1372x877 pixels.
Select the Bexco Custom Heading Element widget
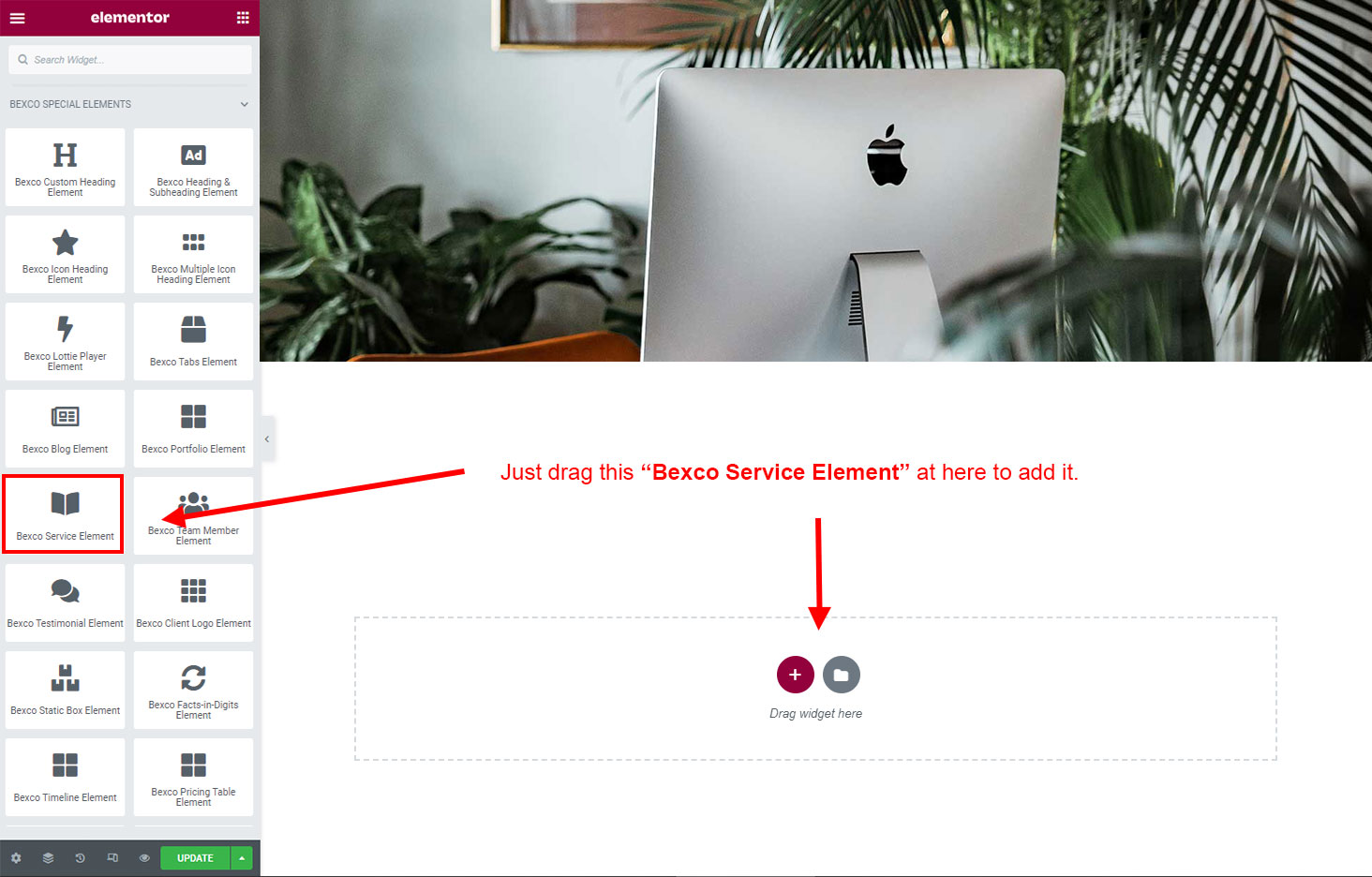(65, 168)
